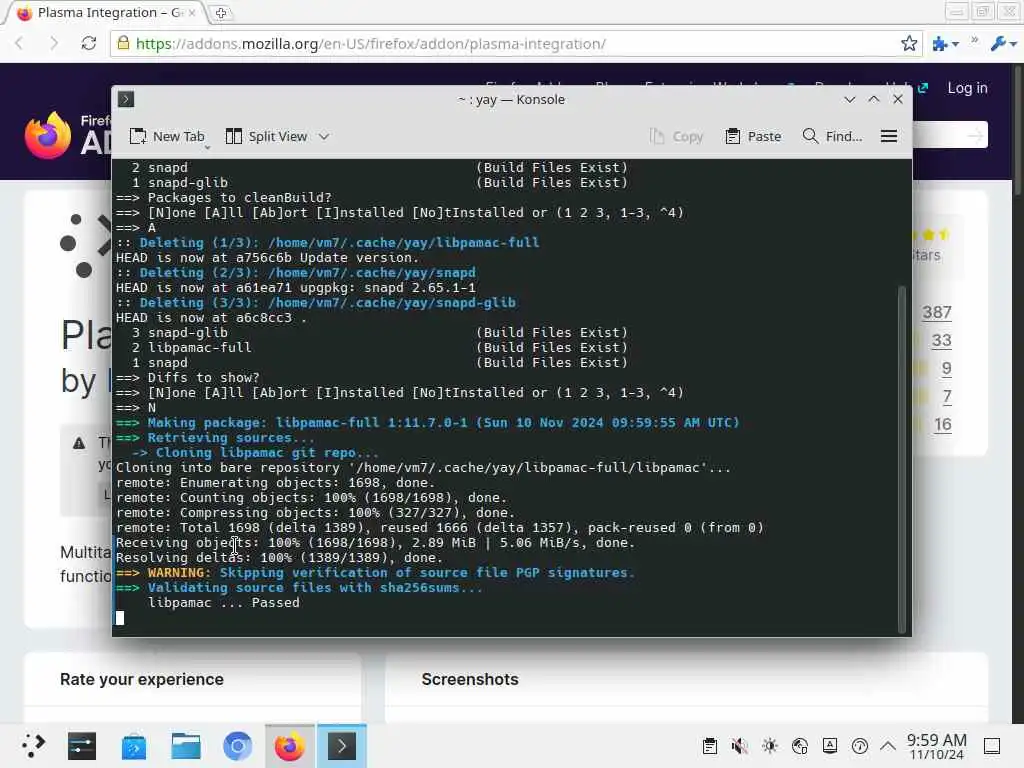This screenshot has width=1024, height=768.
Task: Close the Plasma Integration tab
Action: 192,13
